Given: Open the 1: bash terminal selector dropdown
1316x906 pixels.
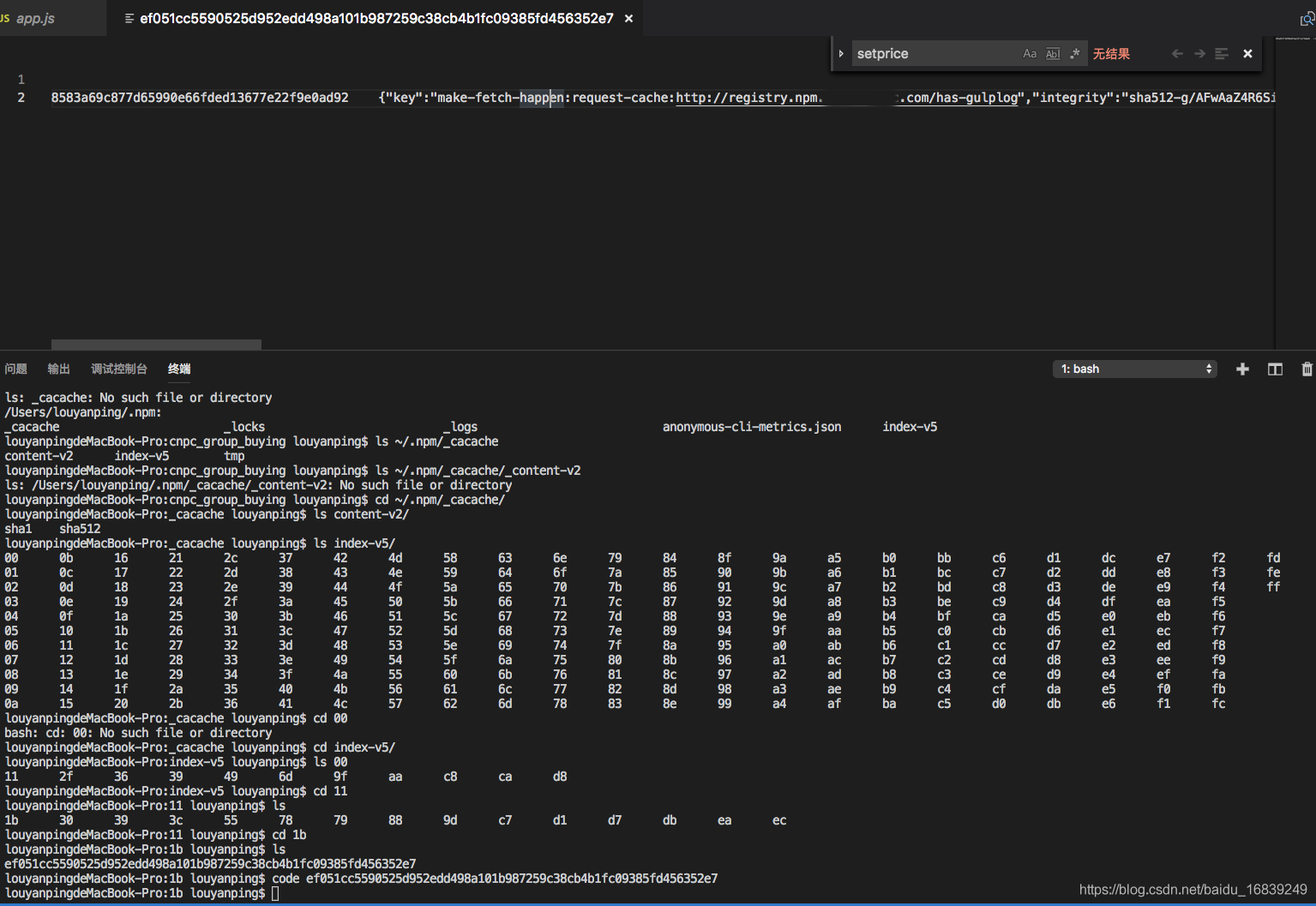Looking at the screenshot, I should tap(1134, 369).
